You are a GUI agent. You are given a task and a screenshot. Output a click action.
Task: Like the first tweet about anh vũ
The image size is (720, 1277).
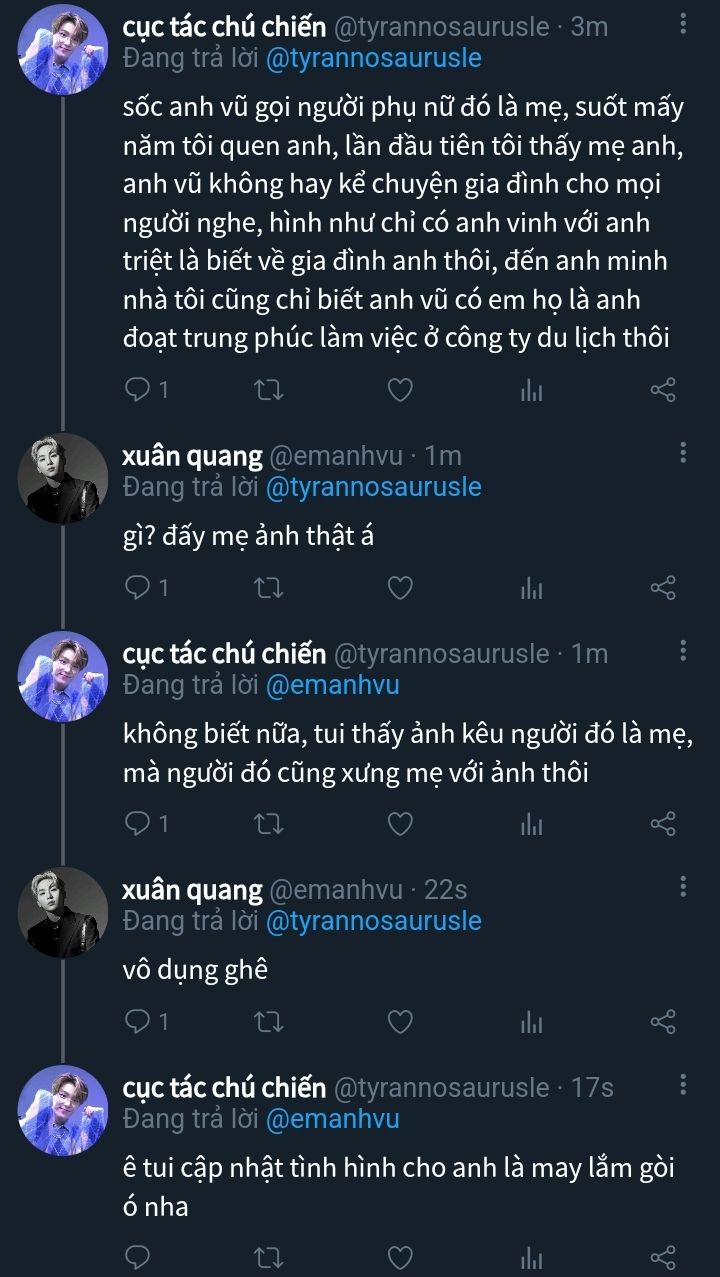(400, 391)
